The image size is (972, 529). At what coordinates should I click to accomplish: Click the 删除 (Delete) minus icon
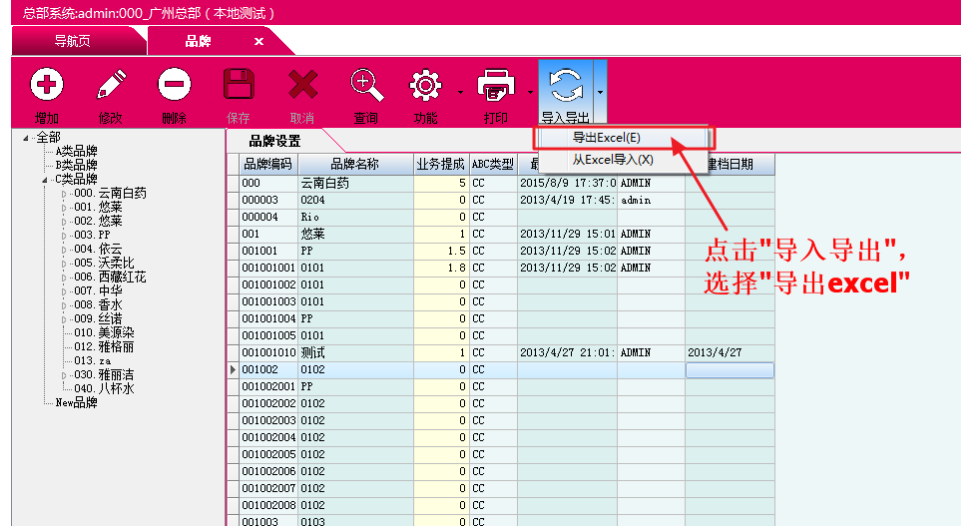[174, 85]
